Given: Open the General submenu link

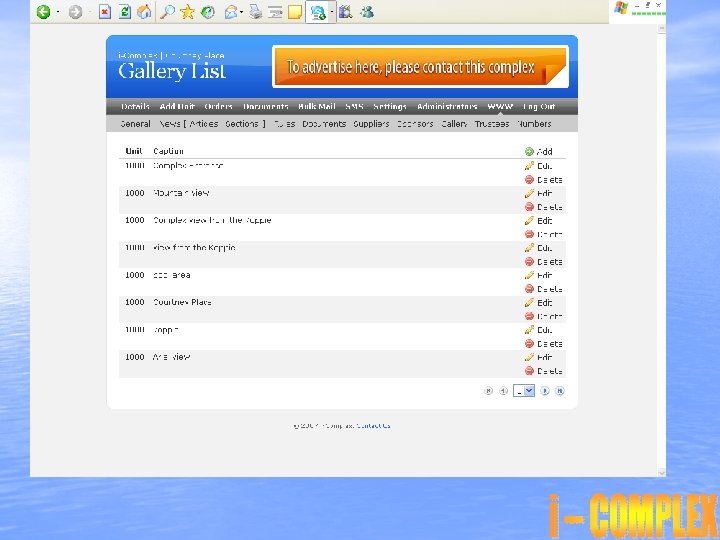Looking at the screenshot, I should (135, 124).
